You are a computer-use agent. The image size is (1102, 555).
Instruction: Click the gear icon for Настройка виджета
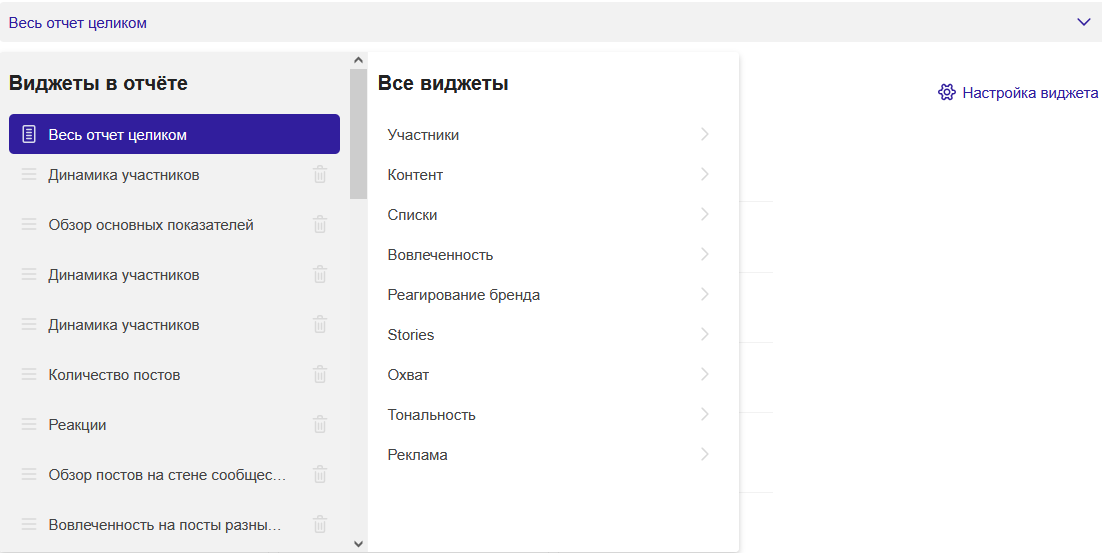click(x=947, y=92)
